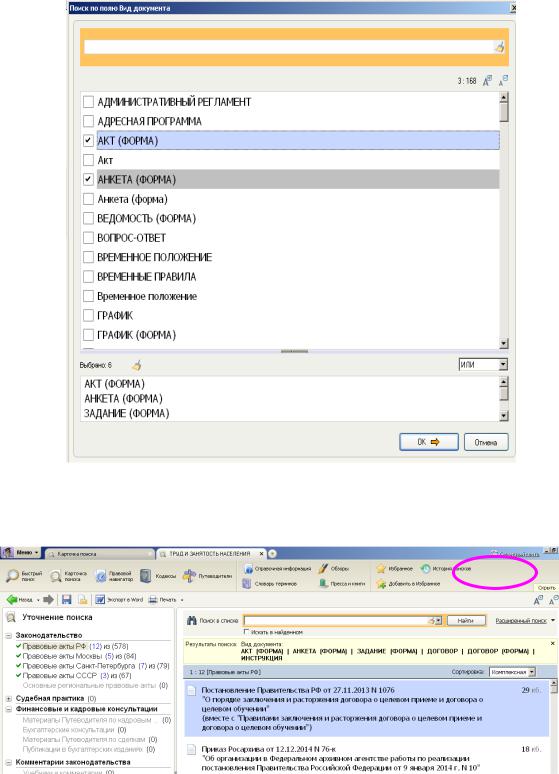This screenshot has width=559, height=774.
Task: Select Правовые акты Санкт-Петербурга in tree
Action: point(79,666)
